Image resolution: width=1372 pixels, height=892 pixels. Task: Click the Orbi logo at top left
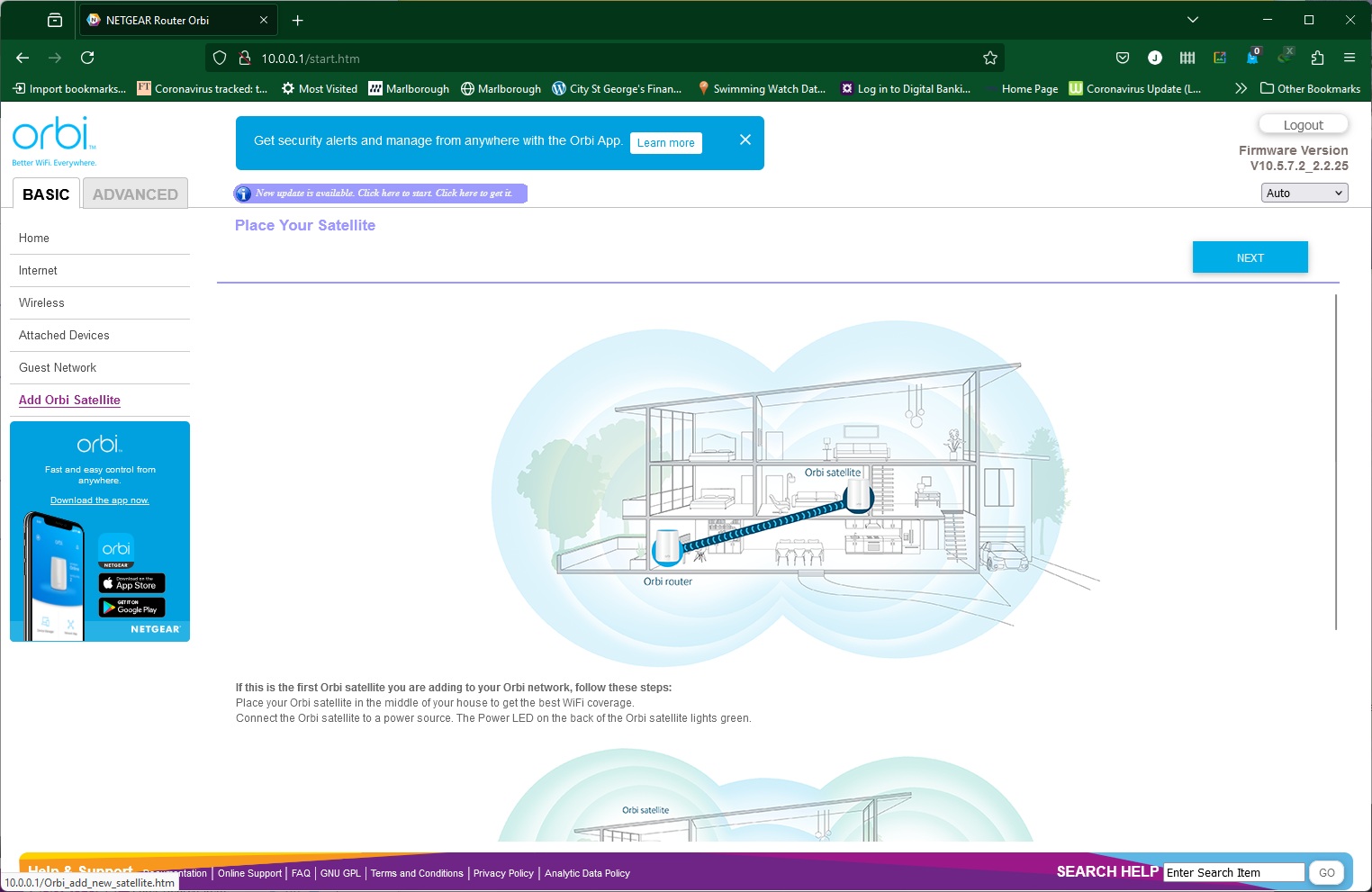54,141
